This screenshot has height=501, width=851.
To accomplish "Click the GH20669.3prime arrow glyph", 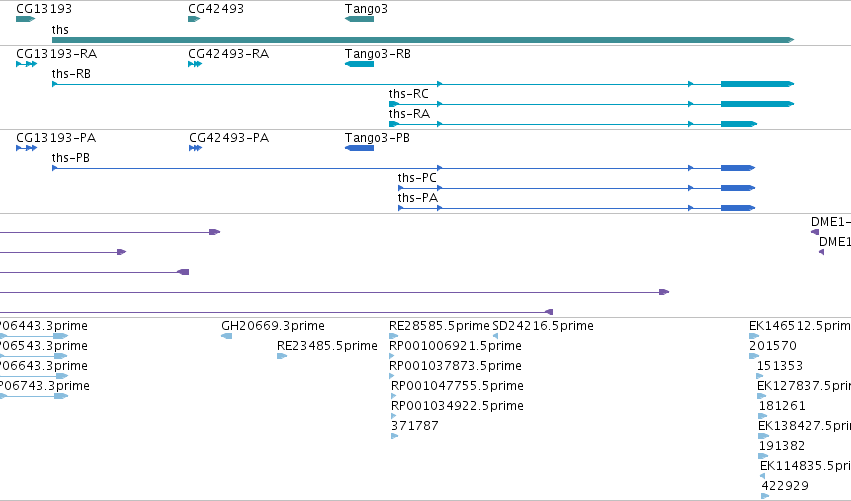I will (227, 336).
